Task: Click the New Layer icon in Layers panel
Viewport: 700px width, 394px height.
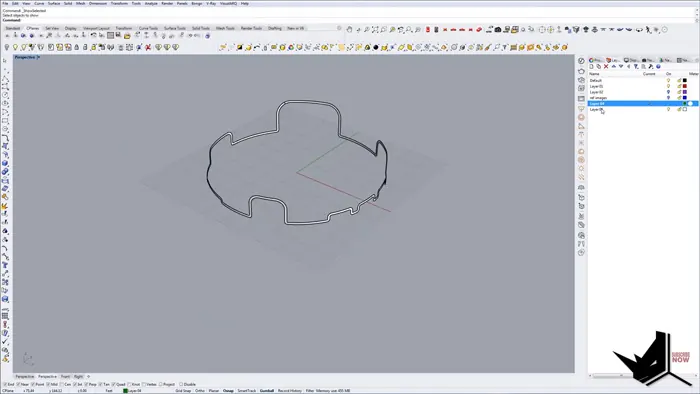Action: click(592, 66)
